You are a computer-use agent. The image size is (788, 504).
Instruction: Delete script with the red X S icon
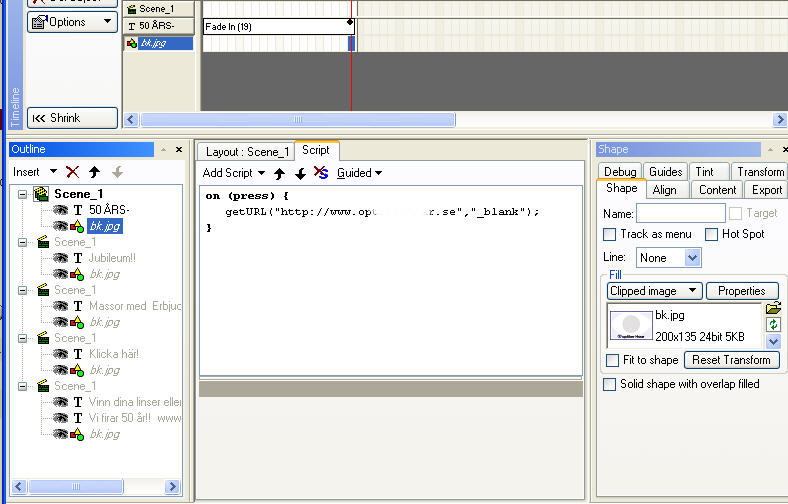pyautogui.click(x=321, y=173)
